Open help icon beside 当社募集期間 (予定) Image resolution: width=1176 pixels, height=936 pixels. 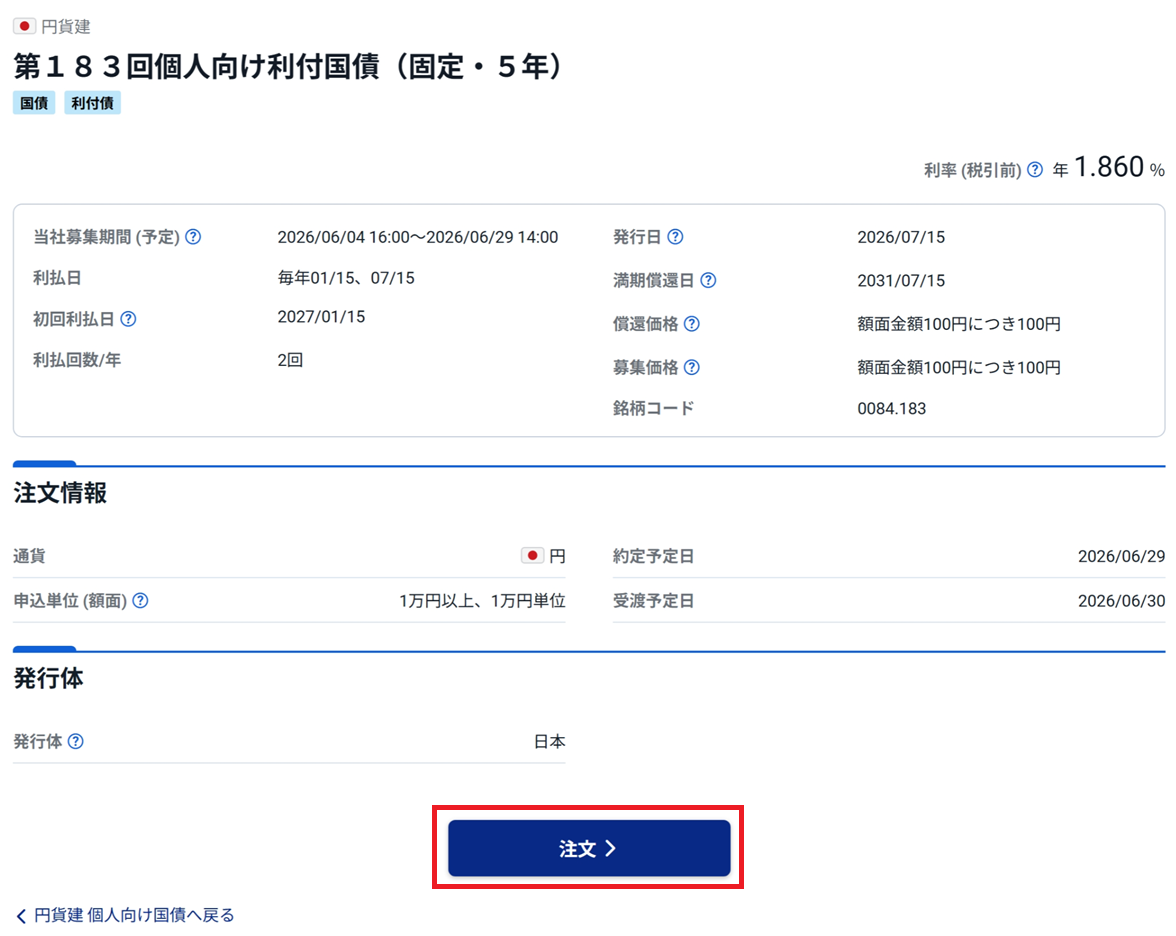pyautogui.click(x=194, y=237)
